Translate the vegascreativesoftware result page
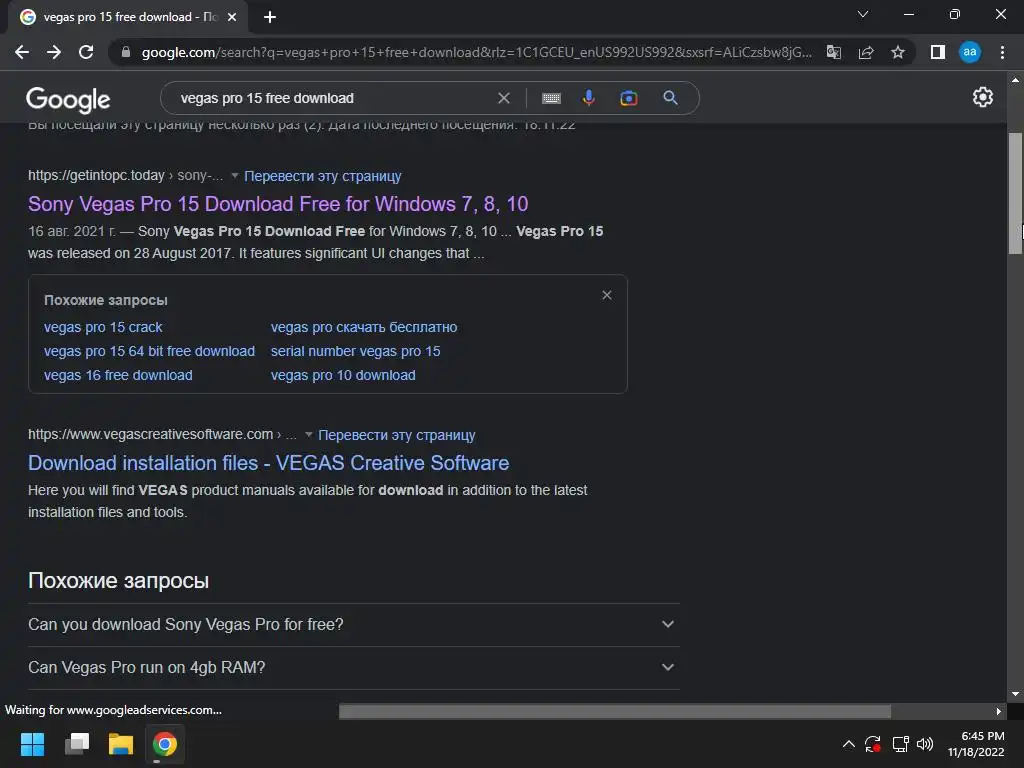1024x768 pixels. click(396, 435)
